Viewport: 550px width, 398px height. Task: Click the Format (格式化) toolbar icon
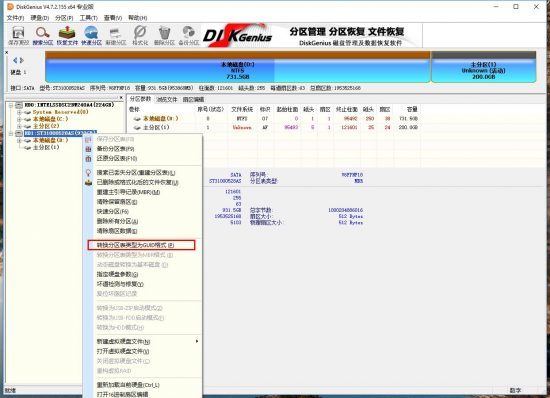[x=140, y=36]
